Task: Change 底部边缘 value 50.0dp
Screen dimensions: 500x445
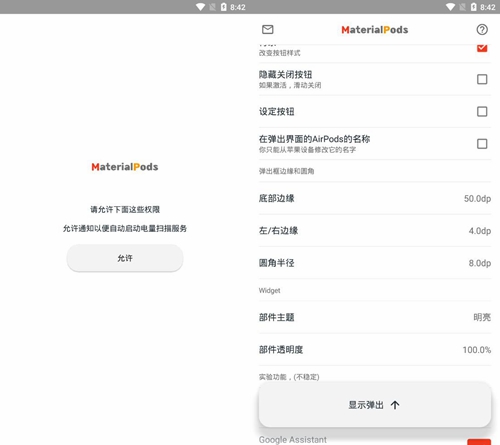Action: [x=477, y=199]
